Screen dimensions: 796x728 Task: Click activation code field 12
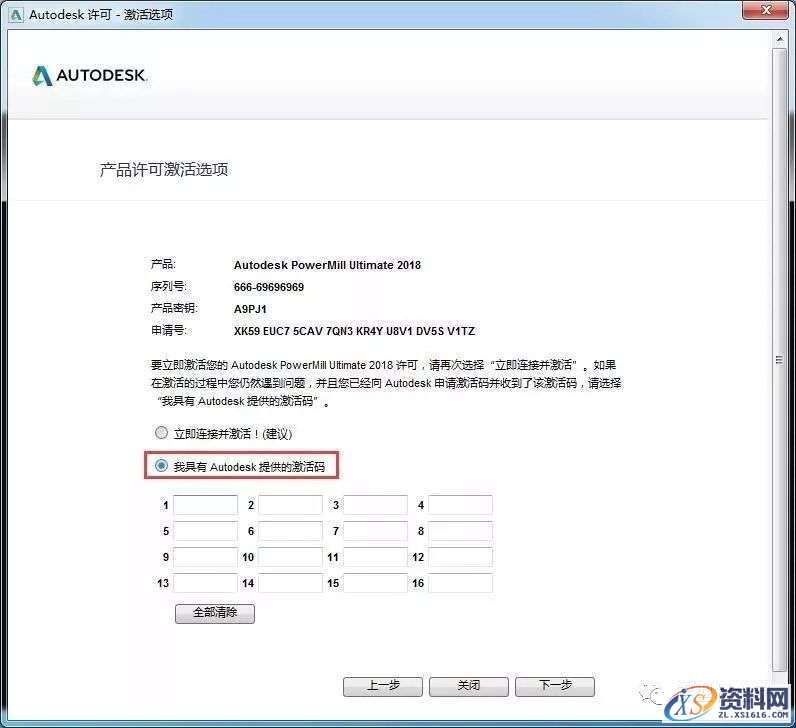[460, 557]
